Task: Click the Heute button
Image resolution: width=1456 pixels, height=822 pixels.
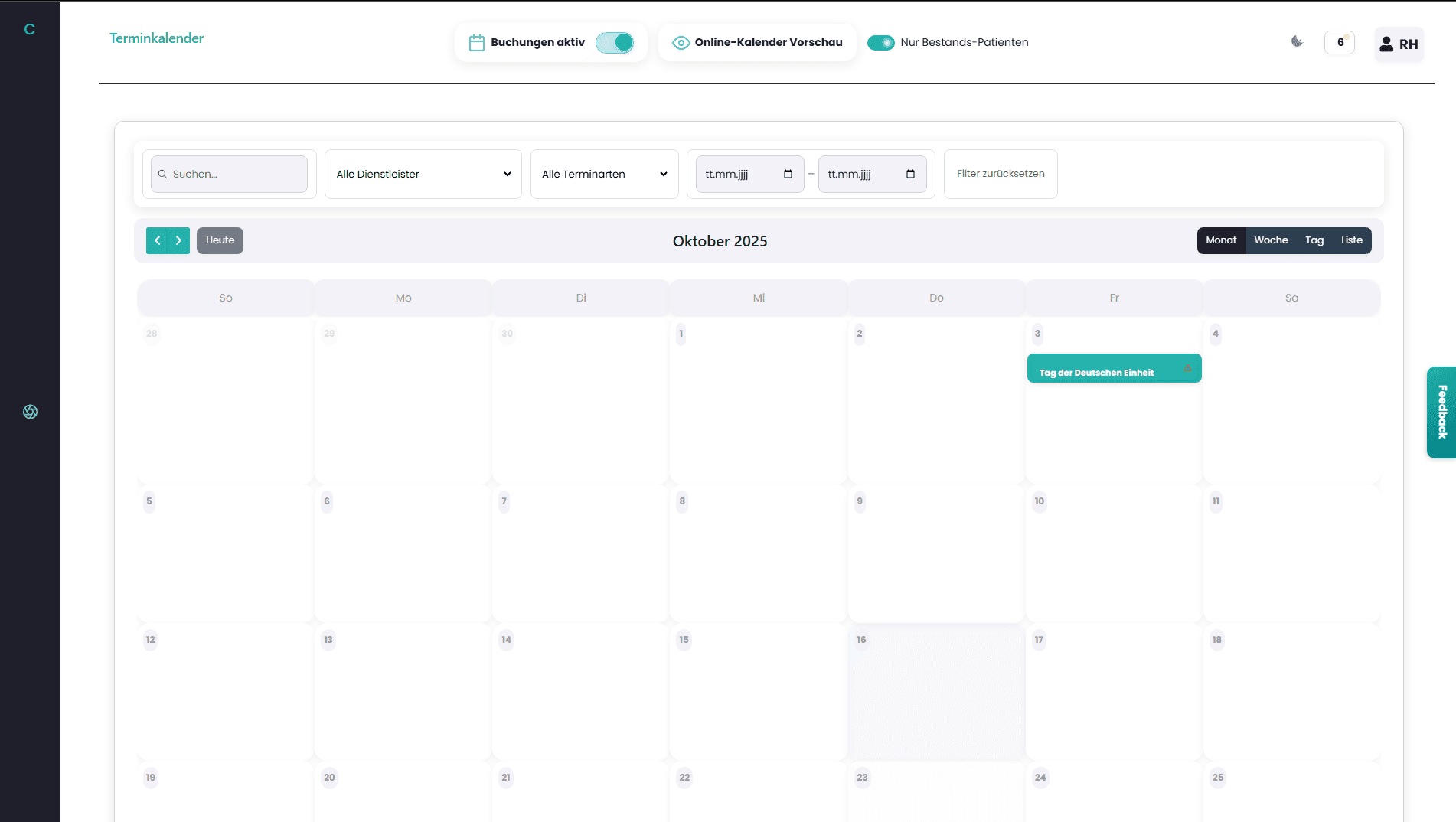Action: tap(220, 240)
